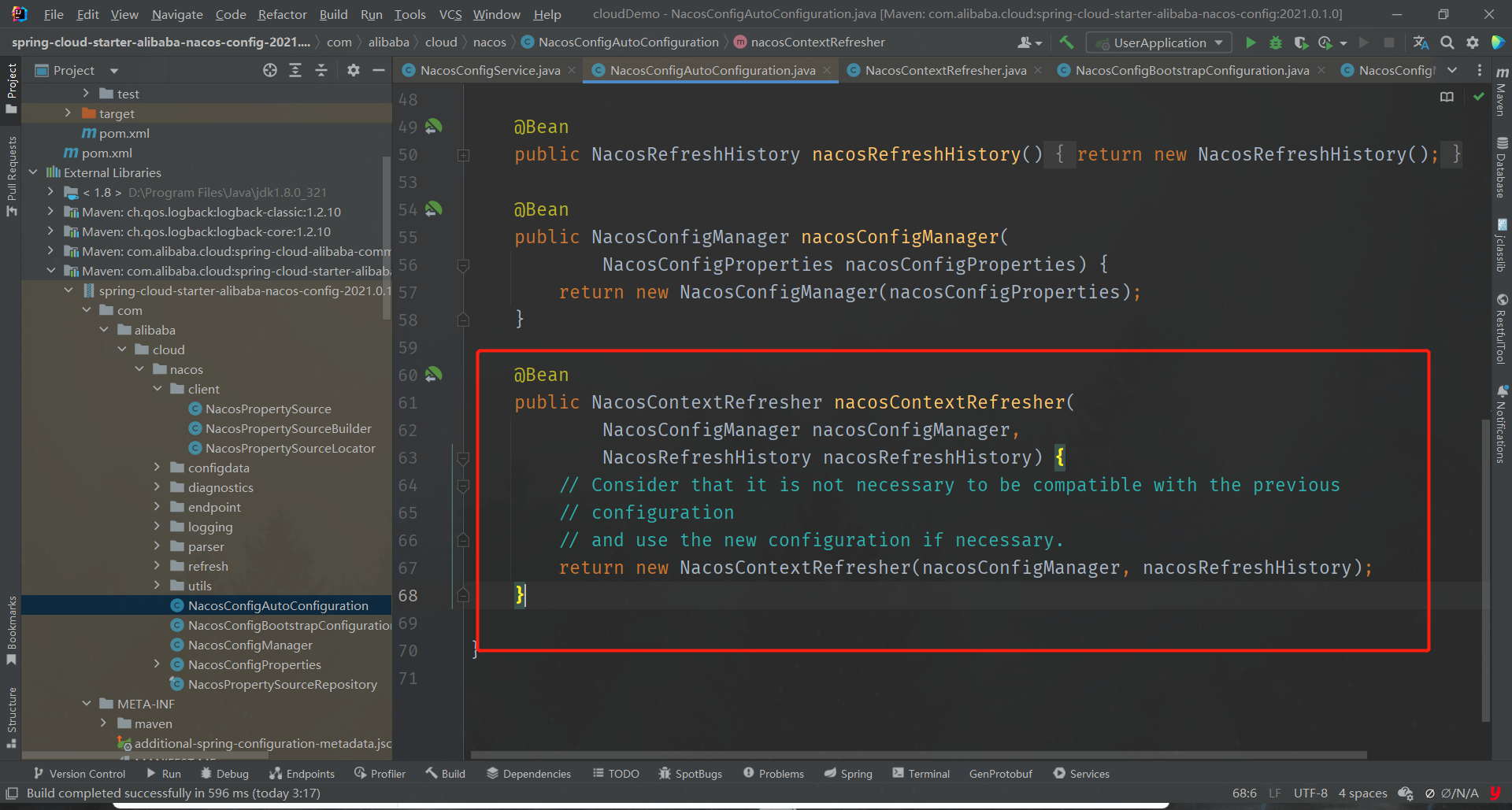Screen dimensions: 1512x810
Task: Click the UTF-8 encoding in status bar
Action: (1310, 793)
